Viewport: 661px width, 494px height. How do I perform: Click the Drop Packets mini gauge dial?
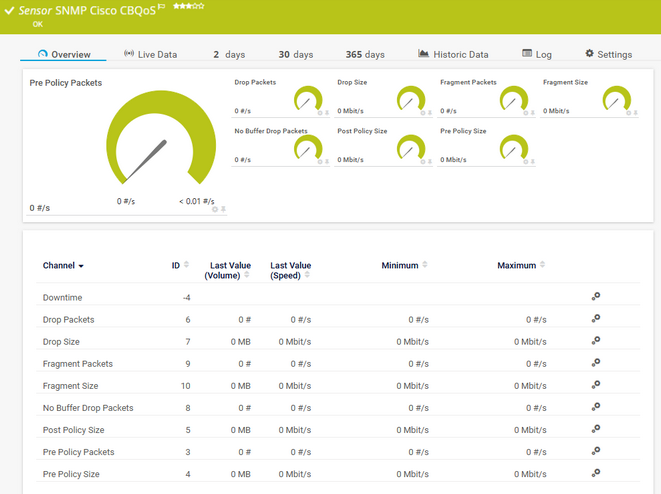308,98
